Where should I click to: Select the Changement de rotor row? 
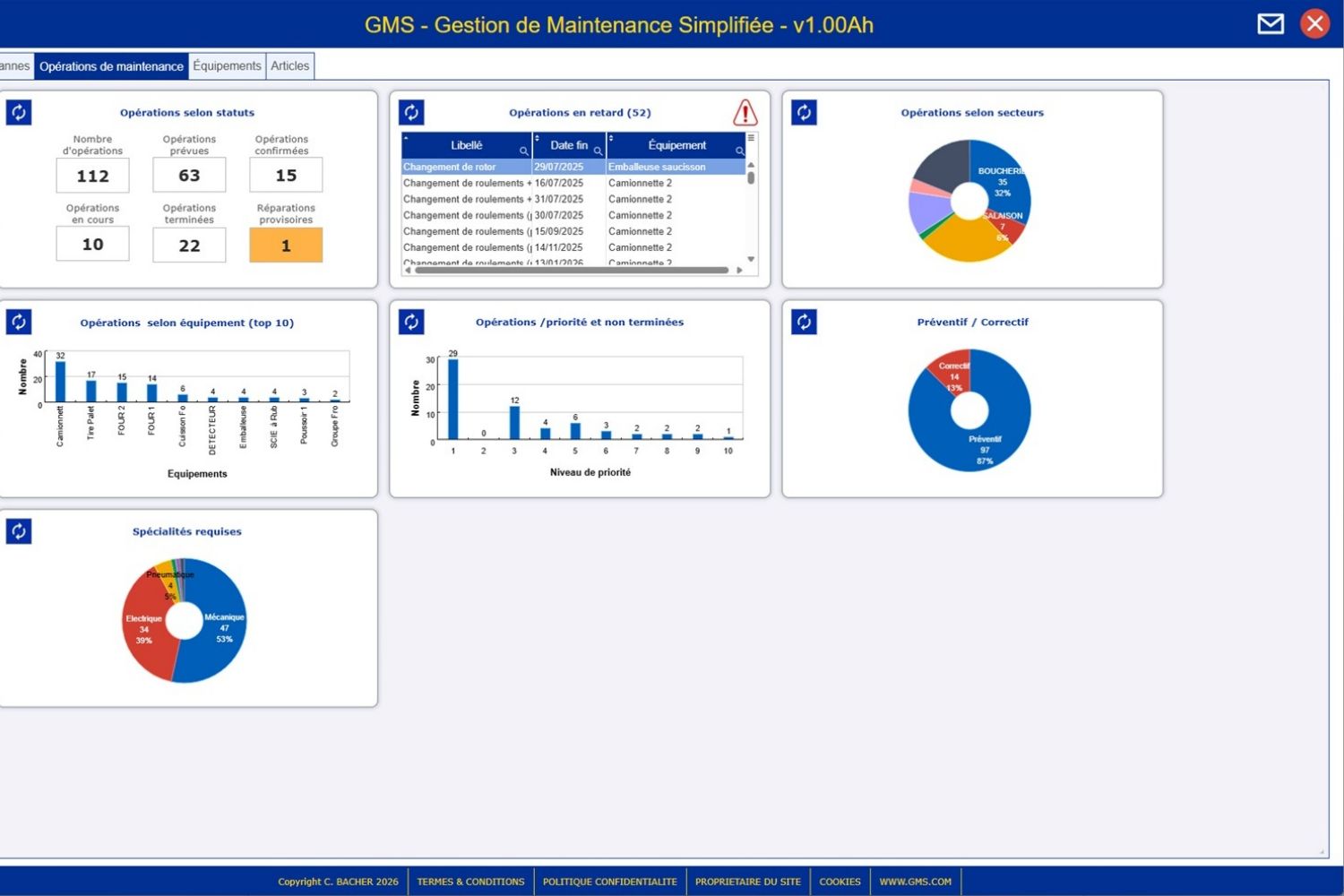[x=466, y=168]
